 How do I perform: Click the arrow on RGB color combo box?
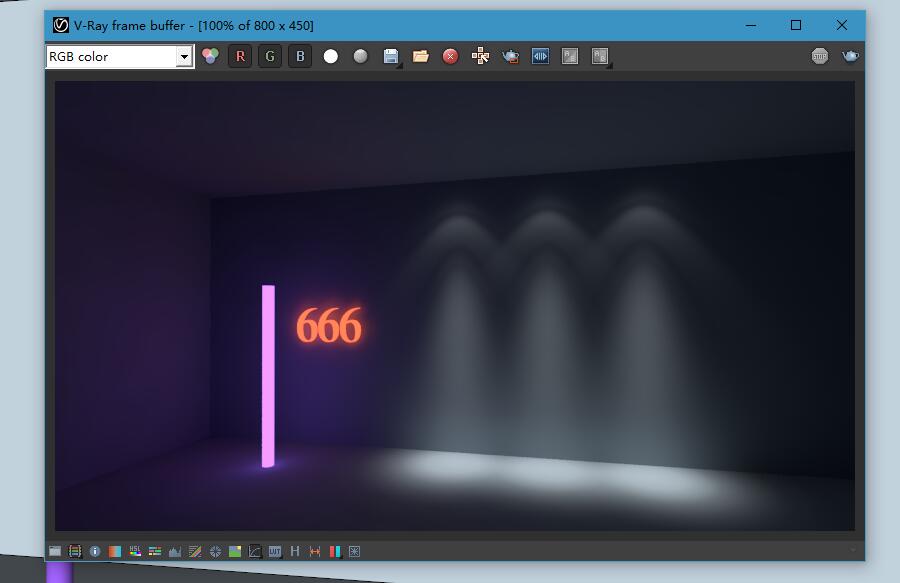click(x=184, y=57)
